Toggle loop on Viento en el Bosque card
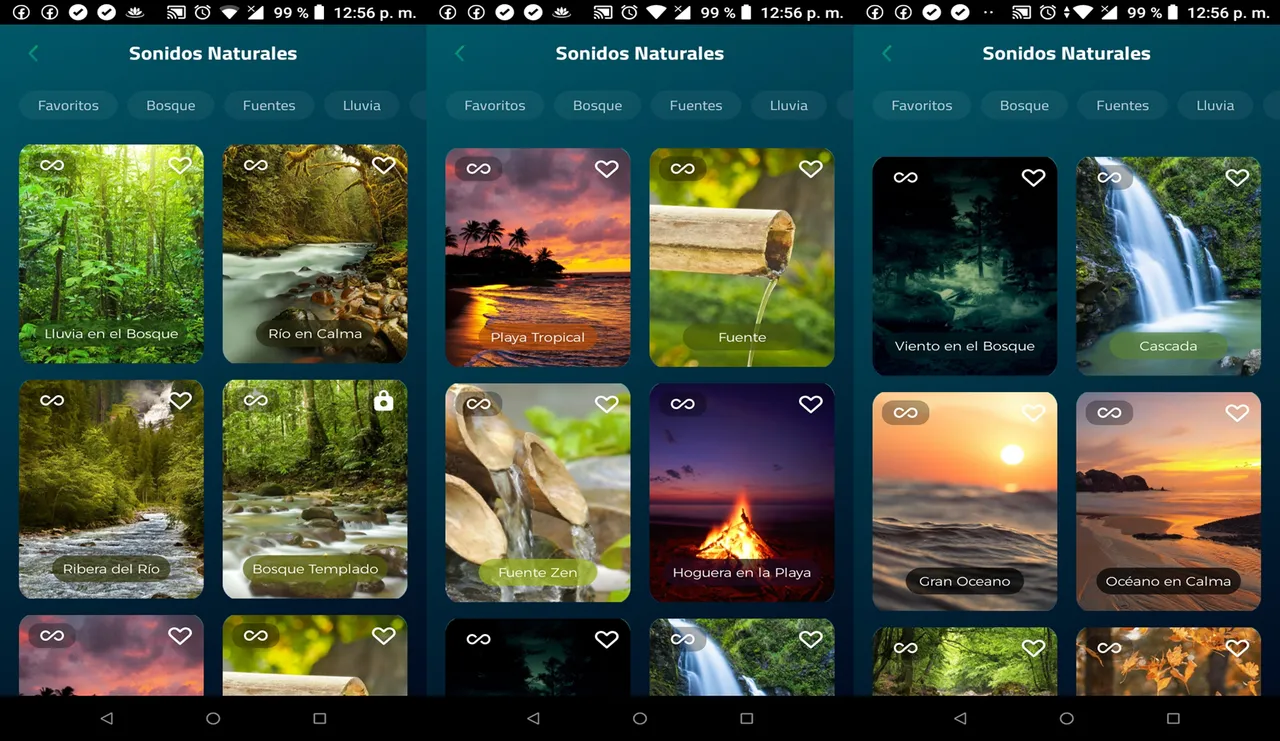The height and width of the screenshot is (741, 1280). (906, 177)
